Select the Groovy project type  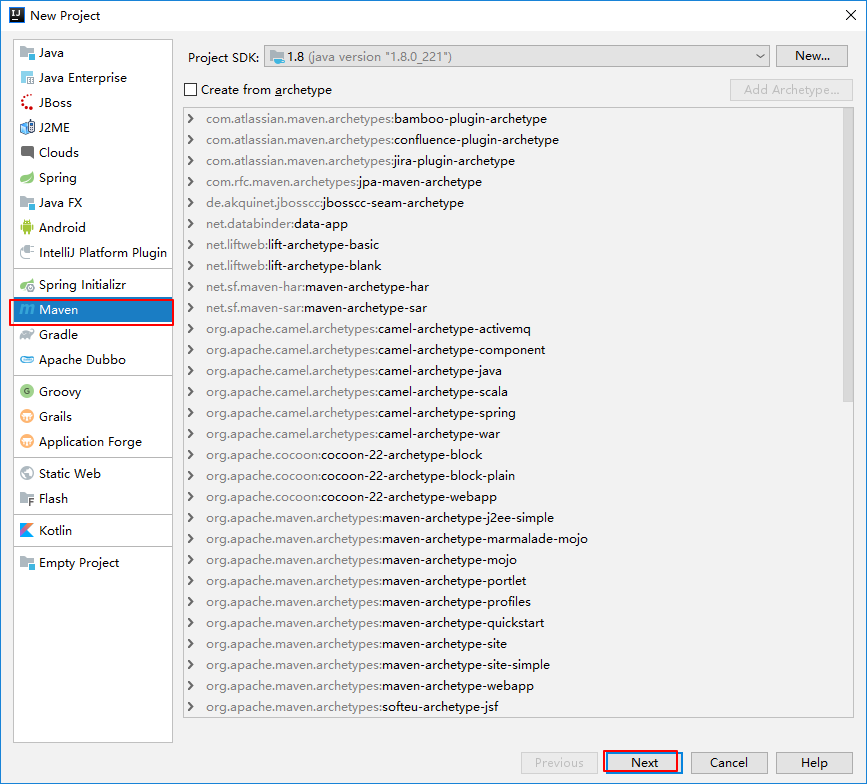pyautogui.click(x=60, y=391)
